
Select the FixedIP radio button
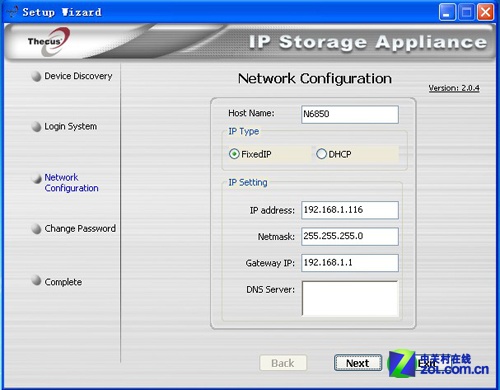[234, 154]
